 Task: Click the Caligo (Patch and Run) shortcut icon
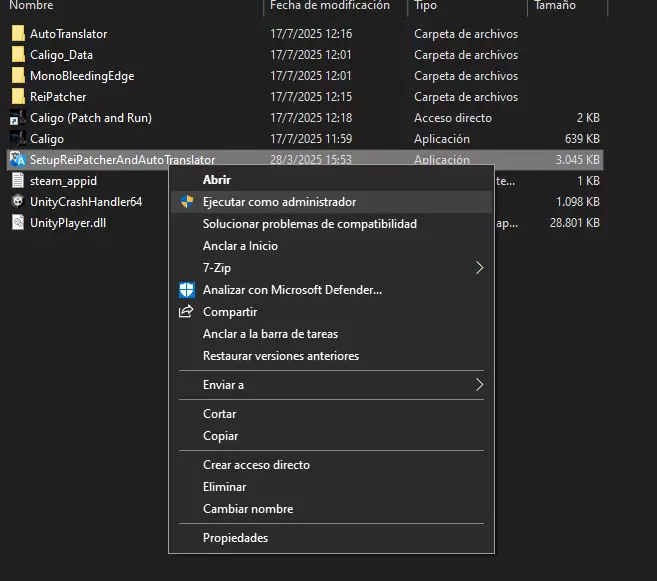(x=17, y=118)
